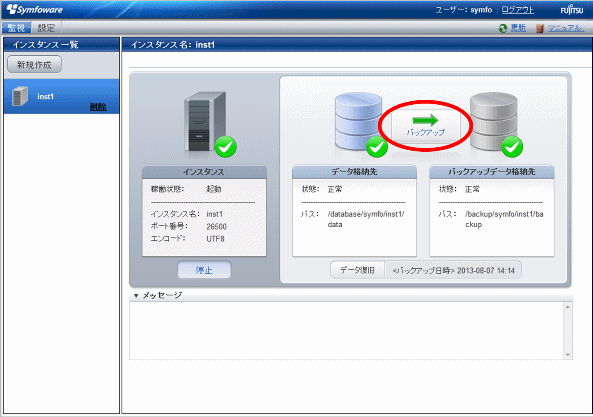Click message area scrollbar up arrow
The height and width of the screenshot is (417, 593).
pyautogui.click(x=568, y=307)
